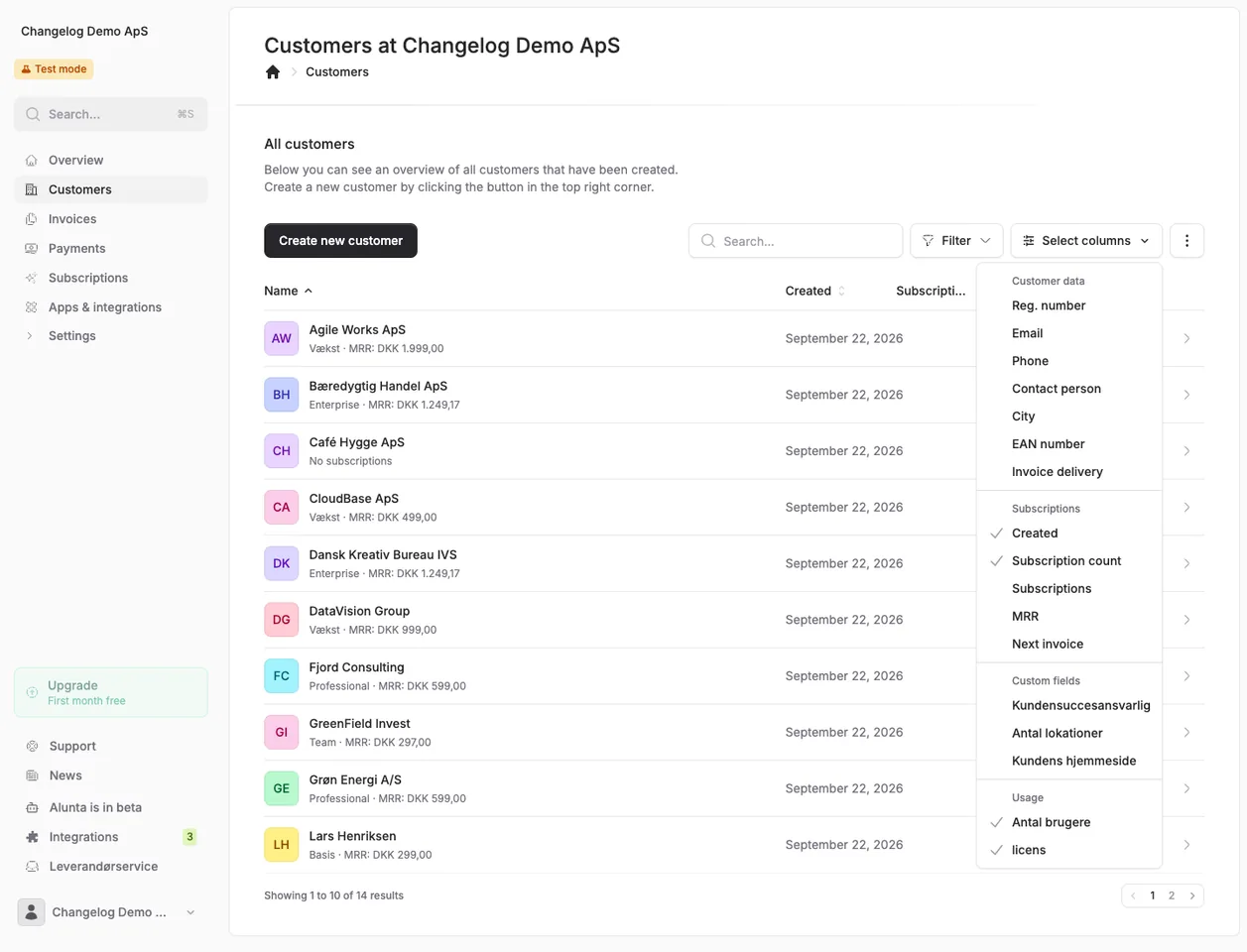1247x952 pixels.
Task: Click the Subscripti... column header
Action: coord(931,291)
